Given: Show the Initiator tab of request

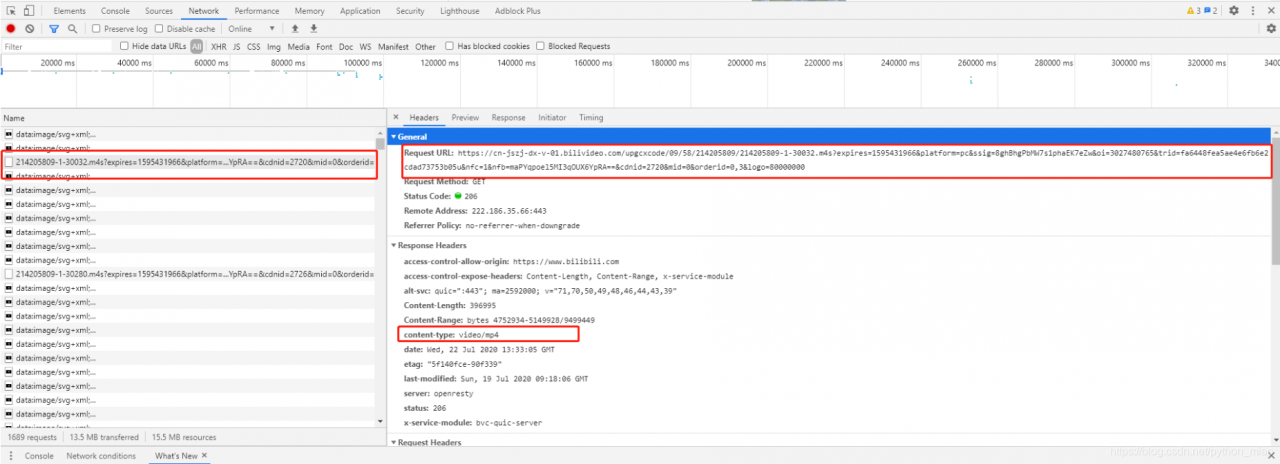Looking at the screenshot, I should 552,117.
